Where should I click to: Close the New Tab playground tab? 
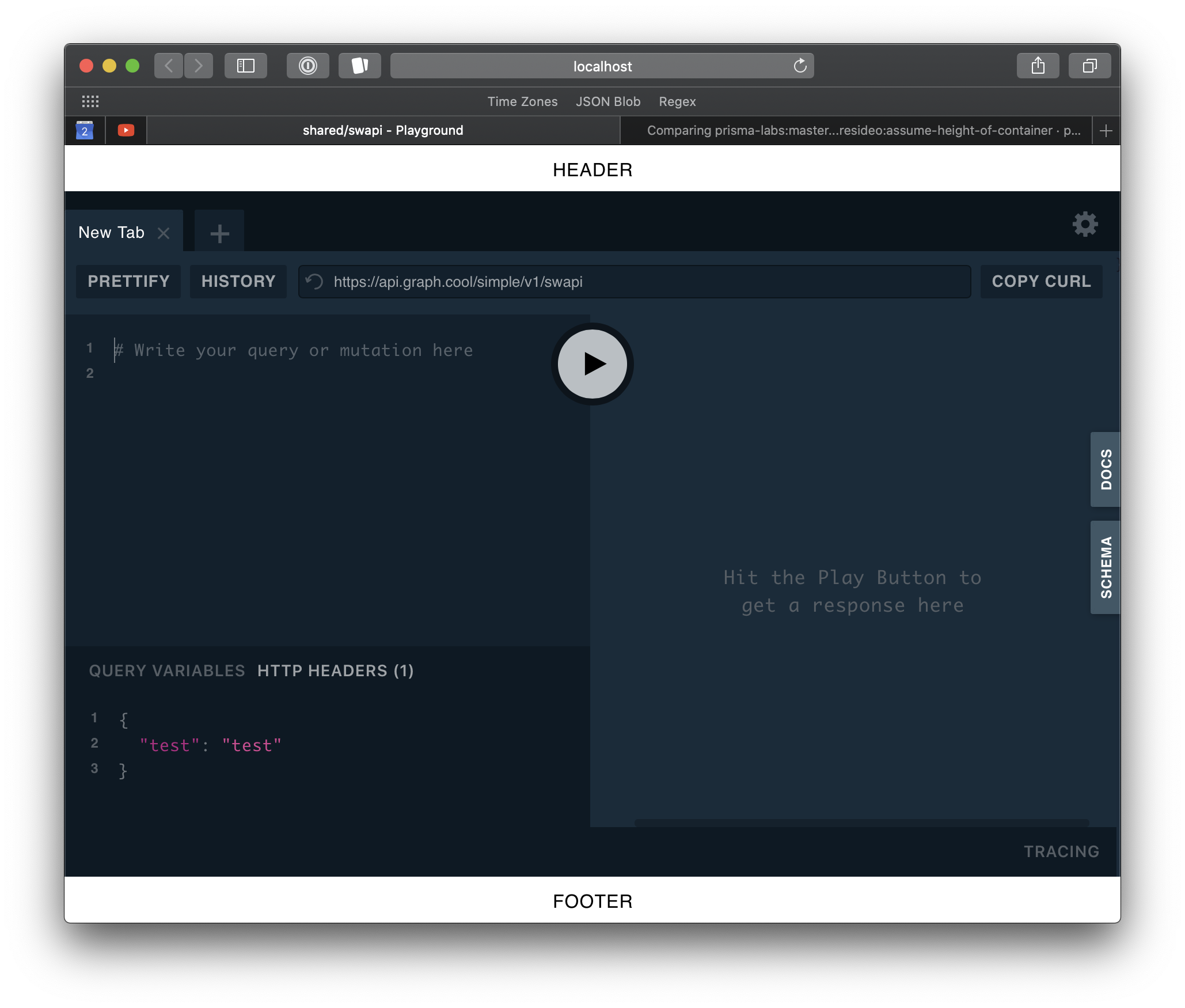click(x=164, y=233)
